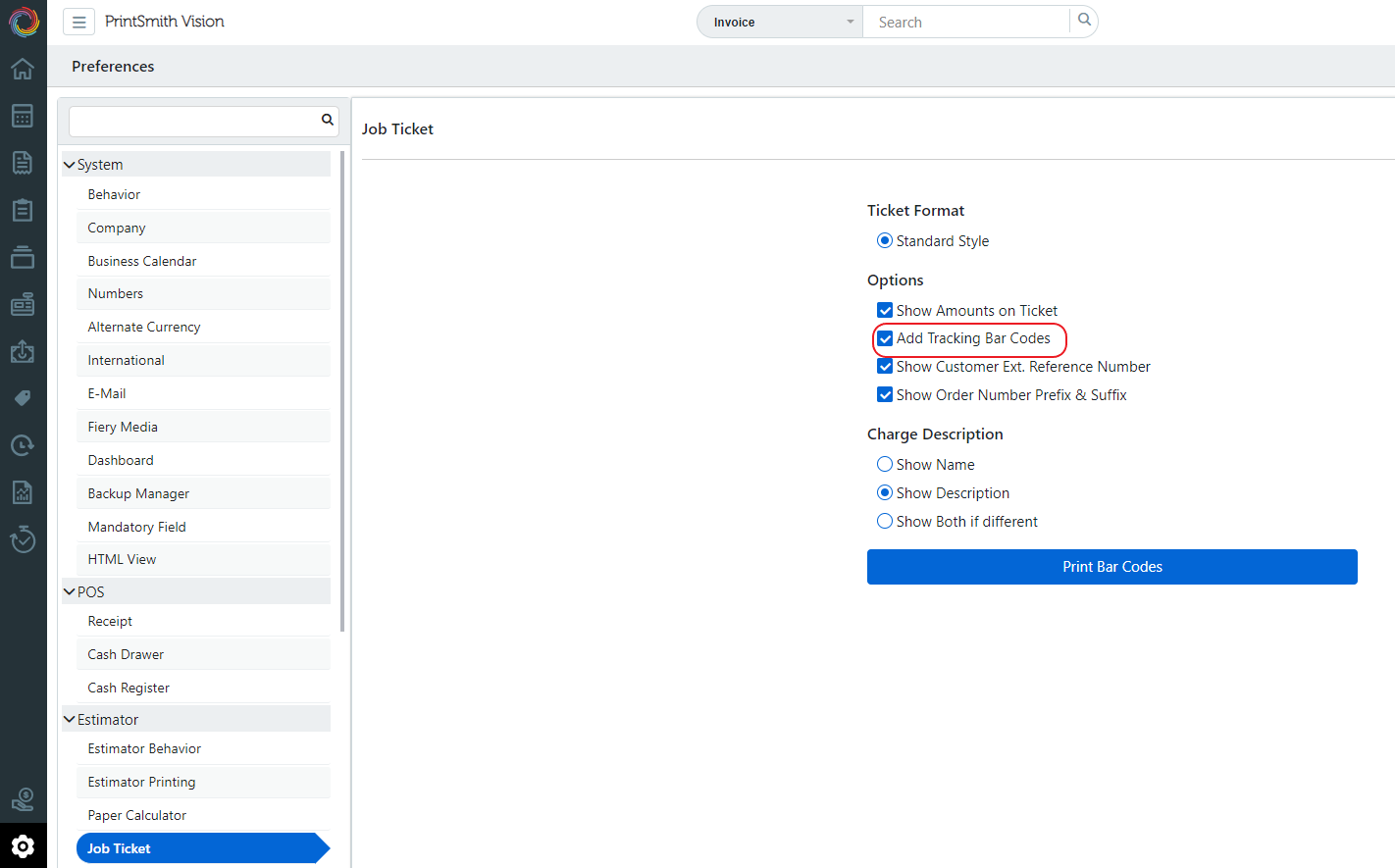The image size is (1395, 868).
Task: Open Paper Calculator preferences
Action: click(x=203, y=815)
